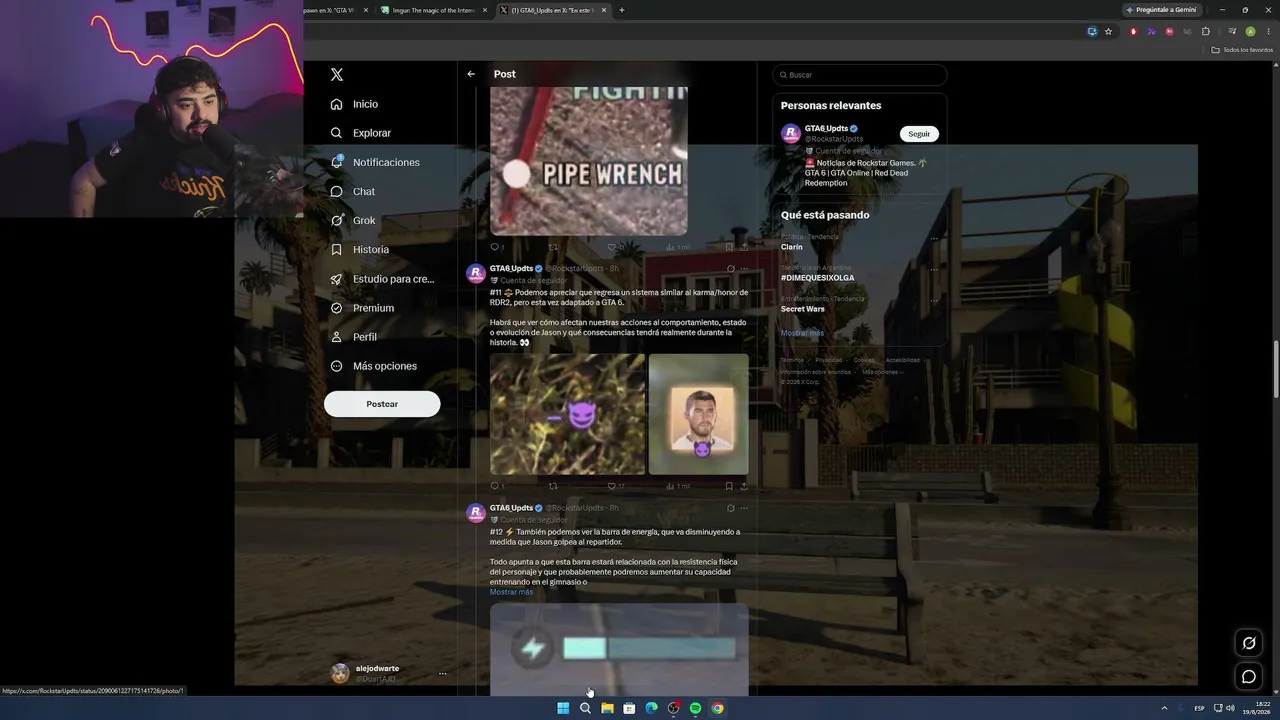Open the X logo home link
The width and height of the screenshot is (1280, 720).
(337, 75)
